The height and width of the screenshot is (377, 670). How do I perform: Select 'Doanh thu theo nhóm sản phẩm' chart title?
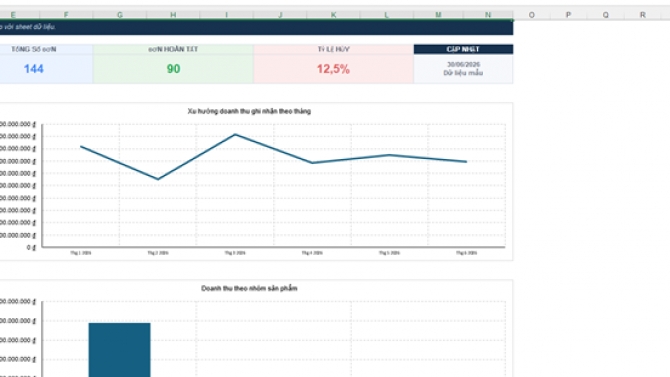[x=249, y=289]
